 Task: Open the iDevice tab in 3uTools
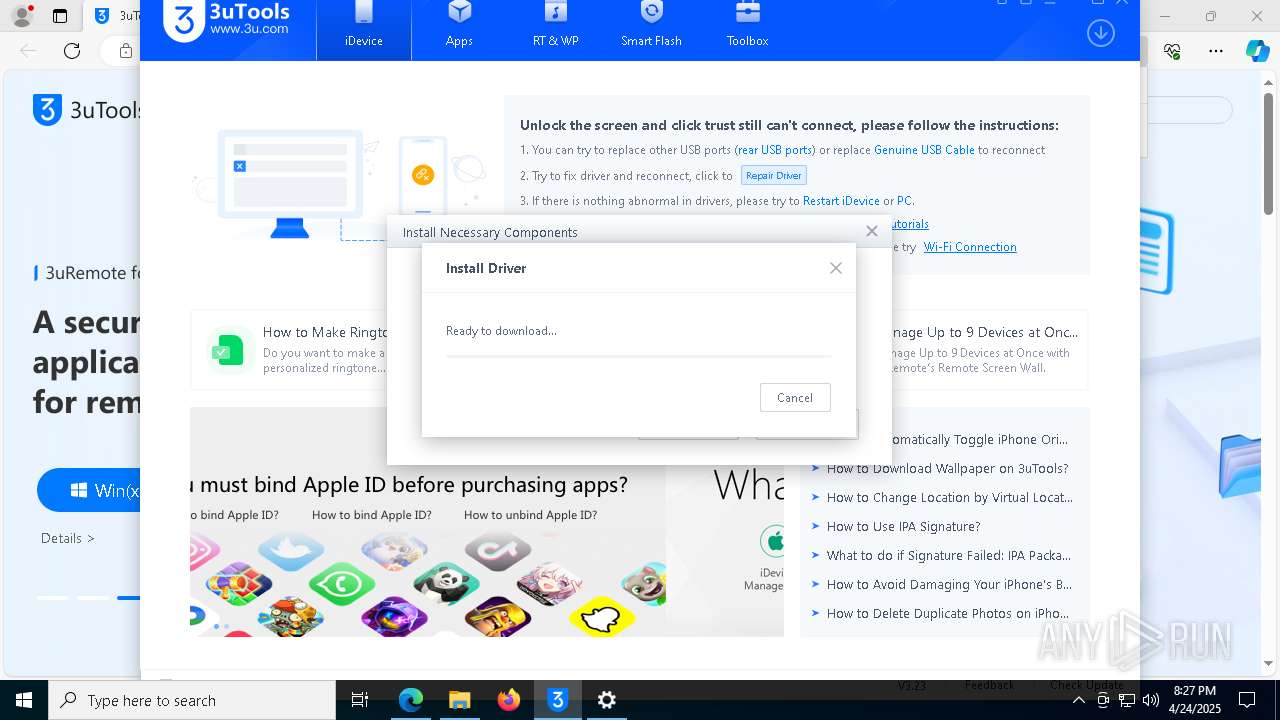364,29
